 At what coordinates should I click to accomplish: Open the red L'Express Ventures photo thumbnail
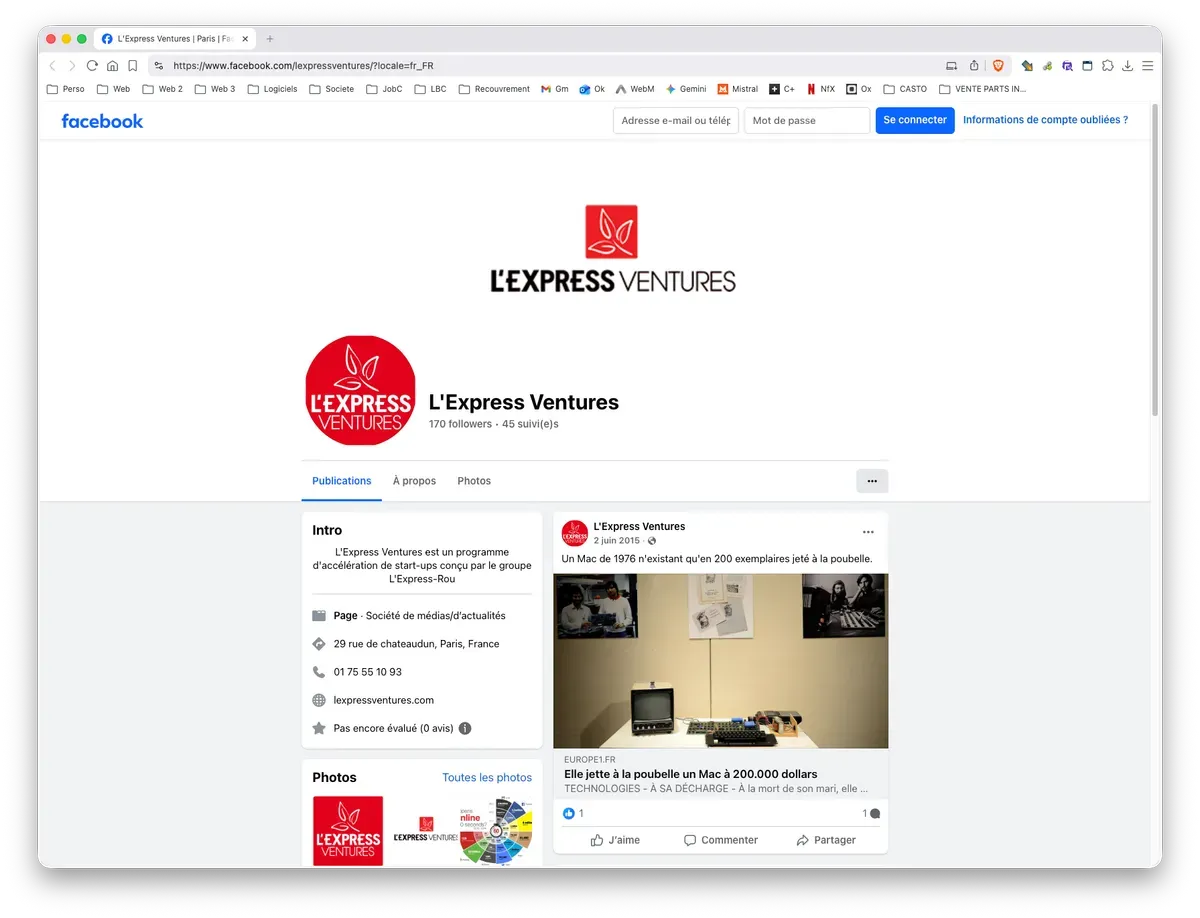pos(348,830)
